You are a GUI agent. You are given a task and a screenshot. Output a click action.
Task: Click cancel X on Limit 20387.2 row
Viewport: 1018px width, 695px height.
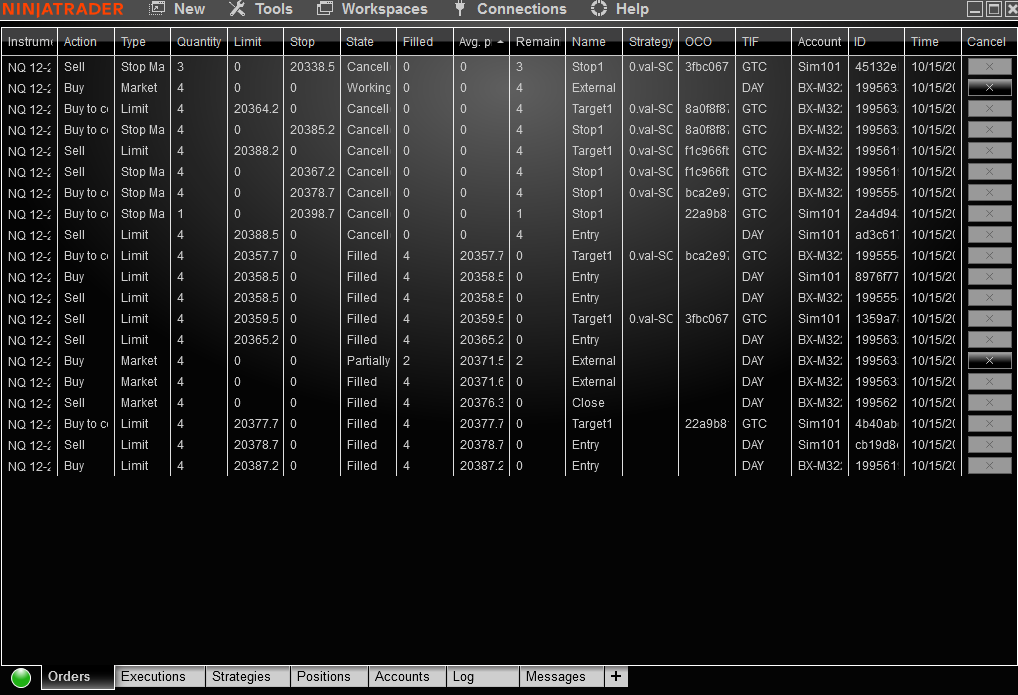[x=989, y=466]
